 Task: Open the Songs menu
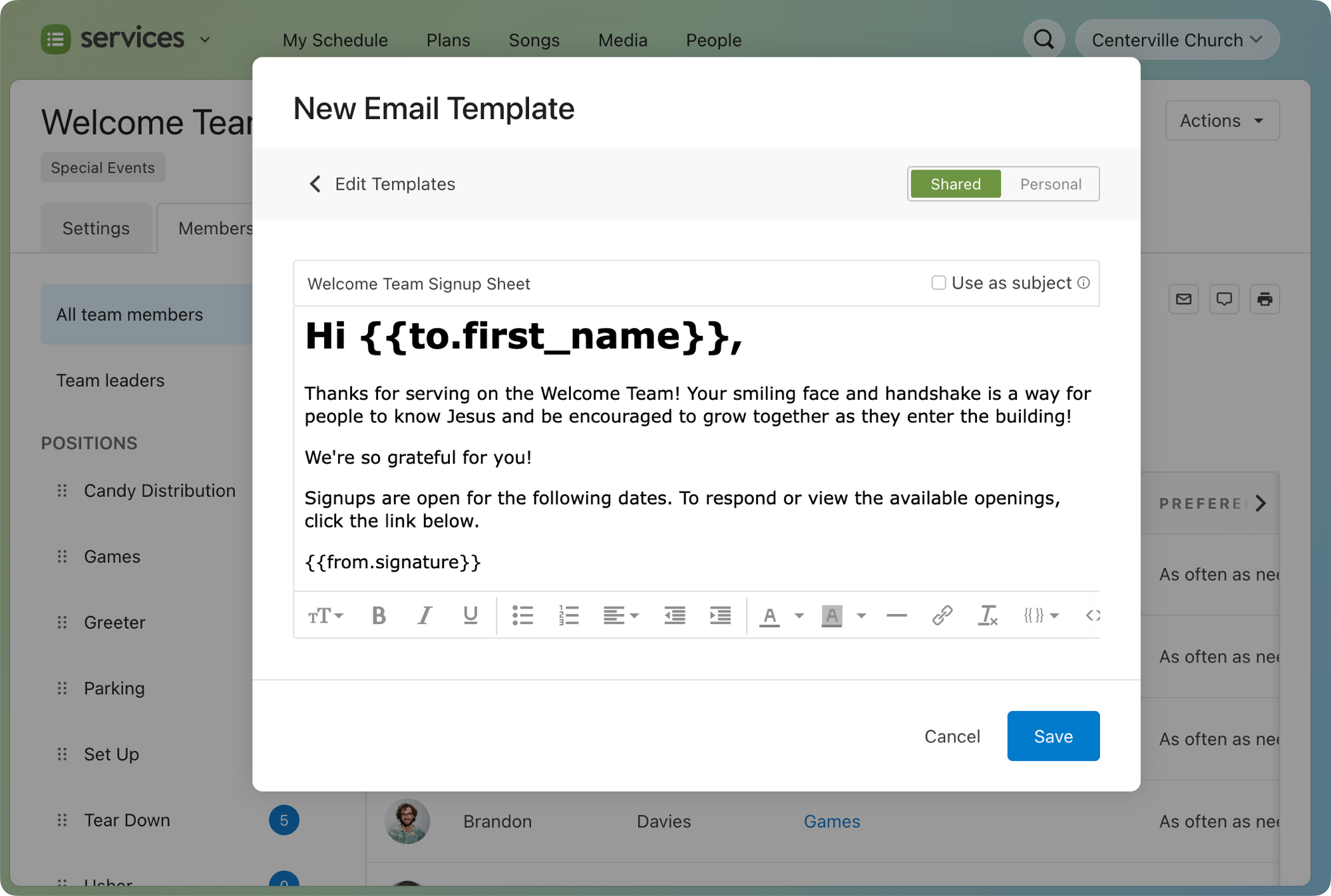click(534, 40)
